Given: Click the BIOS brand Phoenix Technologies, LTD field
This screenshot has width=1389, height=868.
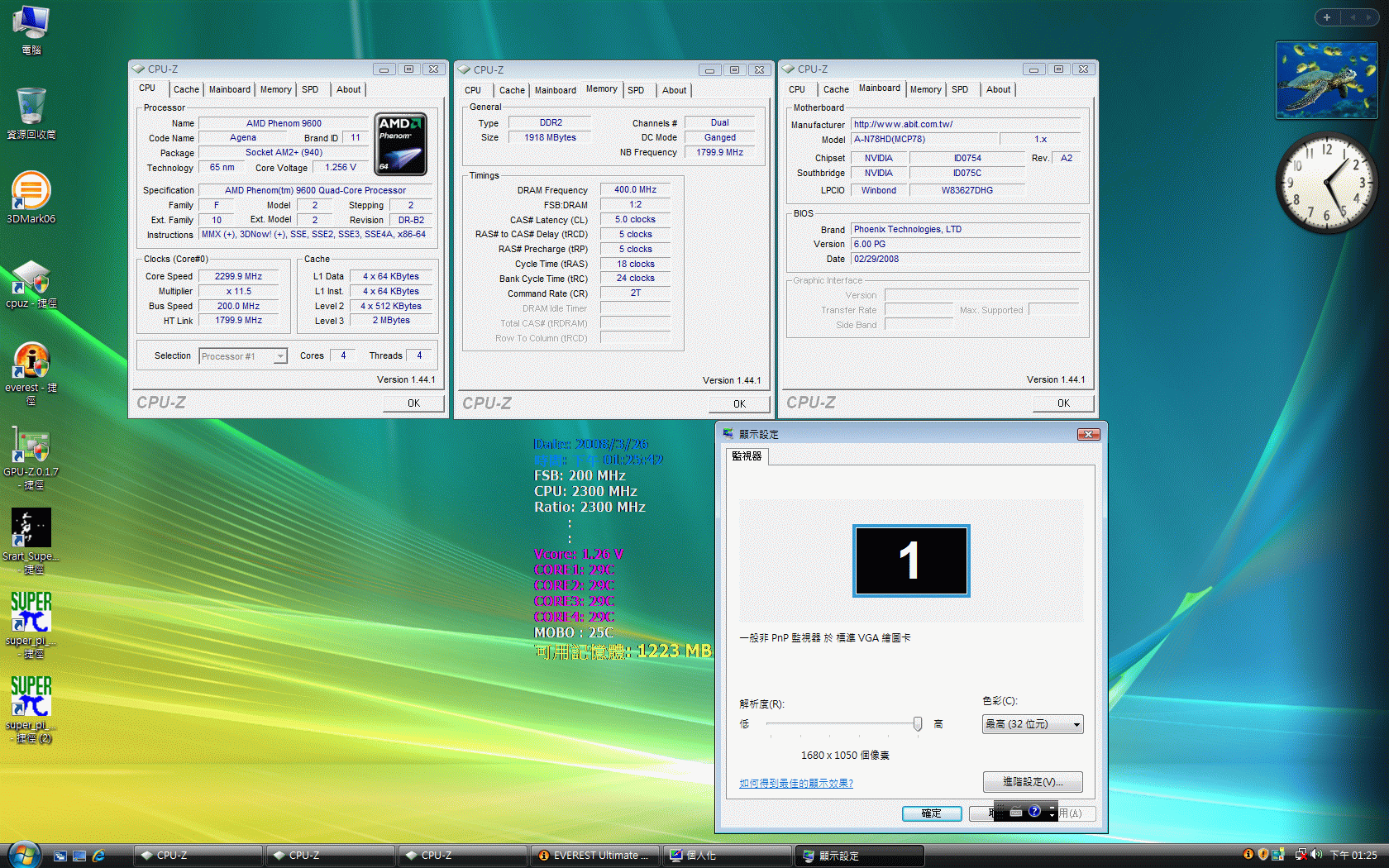Looking at the screenshot, I should (x=966, y=230).
